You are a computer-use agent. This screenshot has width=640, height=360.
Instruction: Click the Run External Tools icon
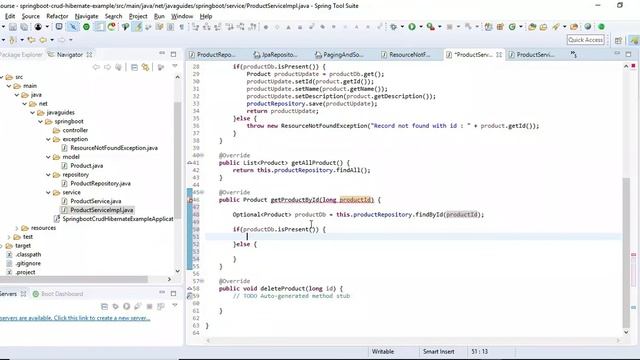click(x=431, y=27)
